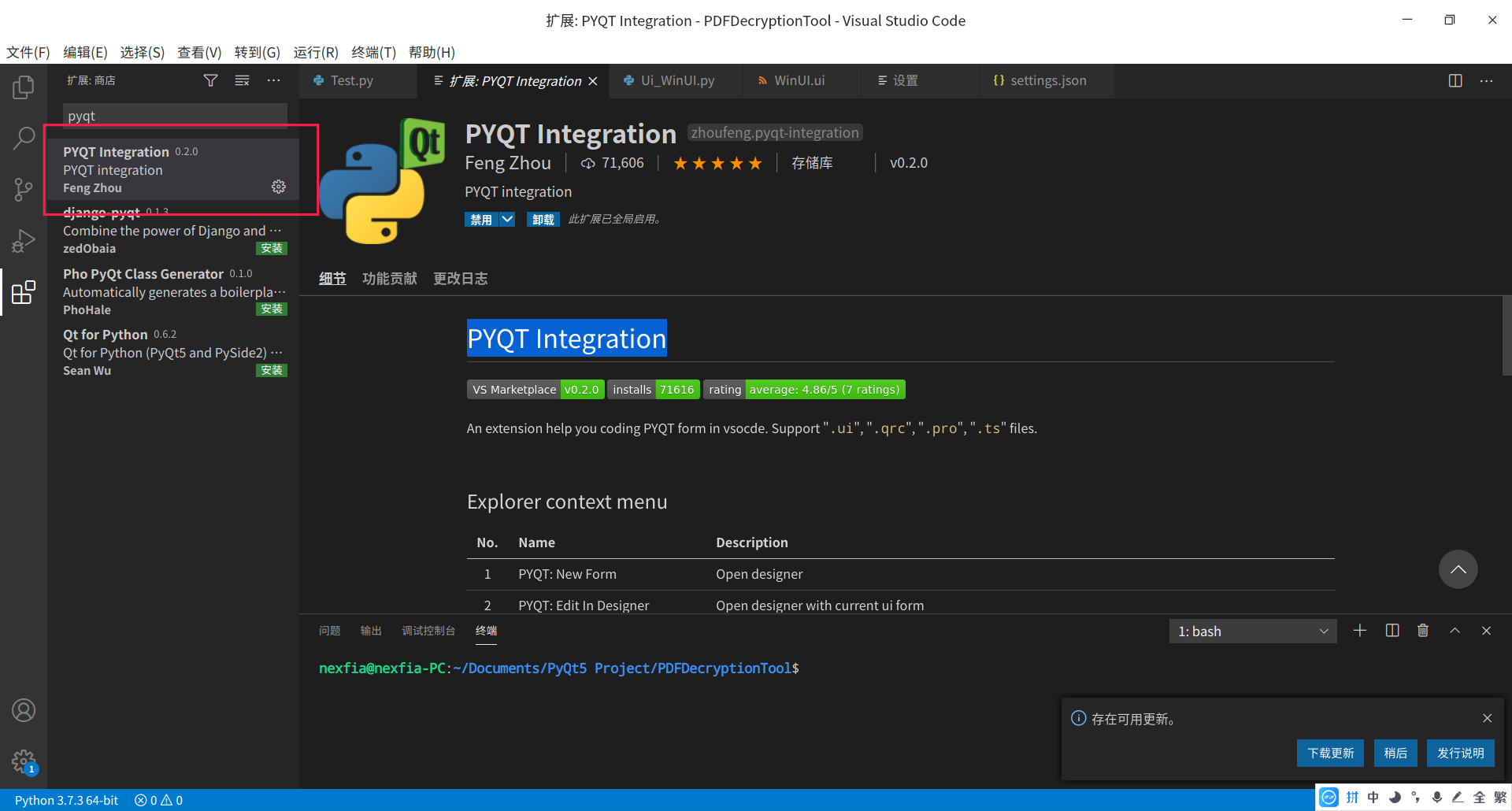Open the Search view icon
The width and height of the screenshot is (1512, 811).
[x=24, y=138]
